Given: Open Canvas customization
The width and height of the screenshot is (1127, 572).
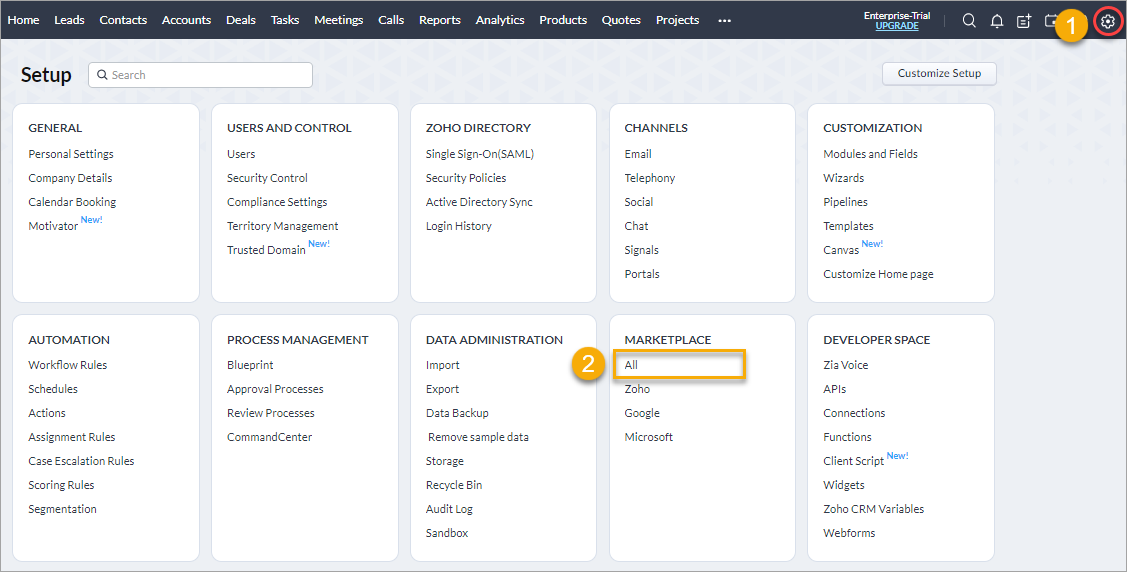Looking at the screenshot, I should pos(841,250).
